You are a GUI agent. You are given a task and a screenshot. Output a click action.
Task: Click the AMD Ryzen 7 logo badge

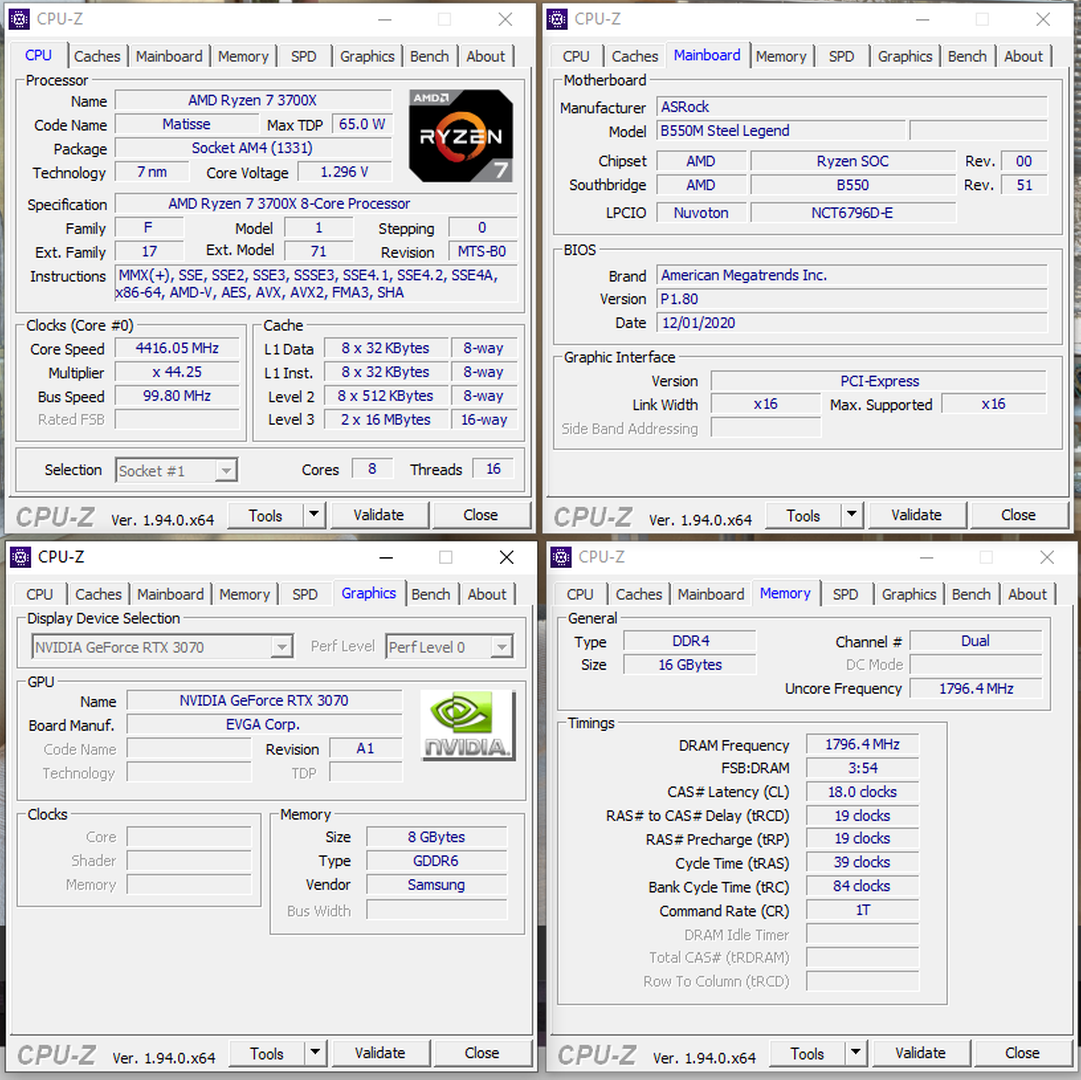tap(461, 136)
